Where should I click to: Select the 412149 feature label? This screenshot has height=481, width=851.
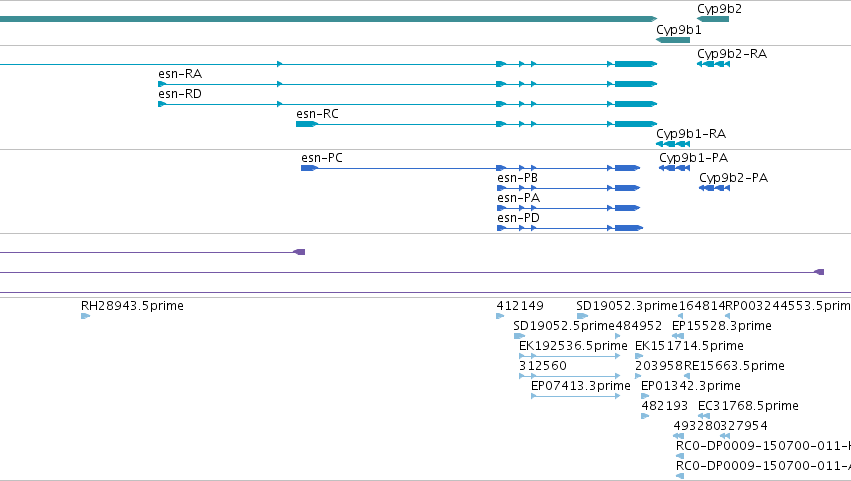pyautogui.click(x=520, y=306)
